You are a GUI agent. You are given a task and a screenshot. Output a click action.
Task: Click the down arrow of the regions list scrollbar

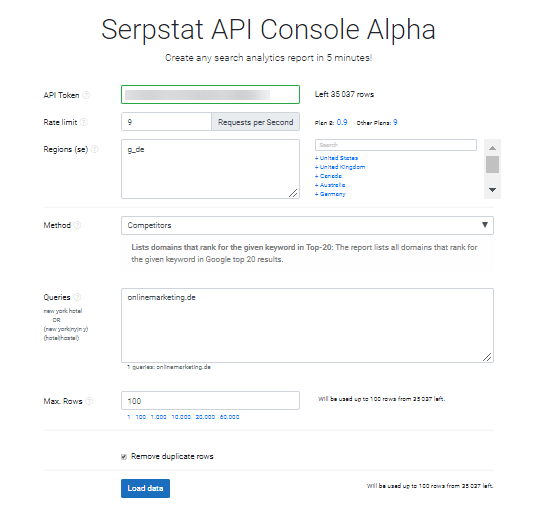coord(492,190)
